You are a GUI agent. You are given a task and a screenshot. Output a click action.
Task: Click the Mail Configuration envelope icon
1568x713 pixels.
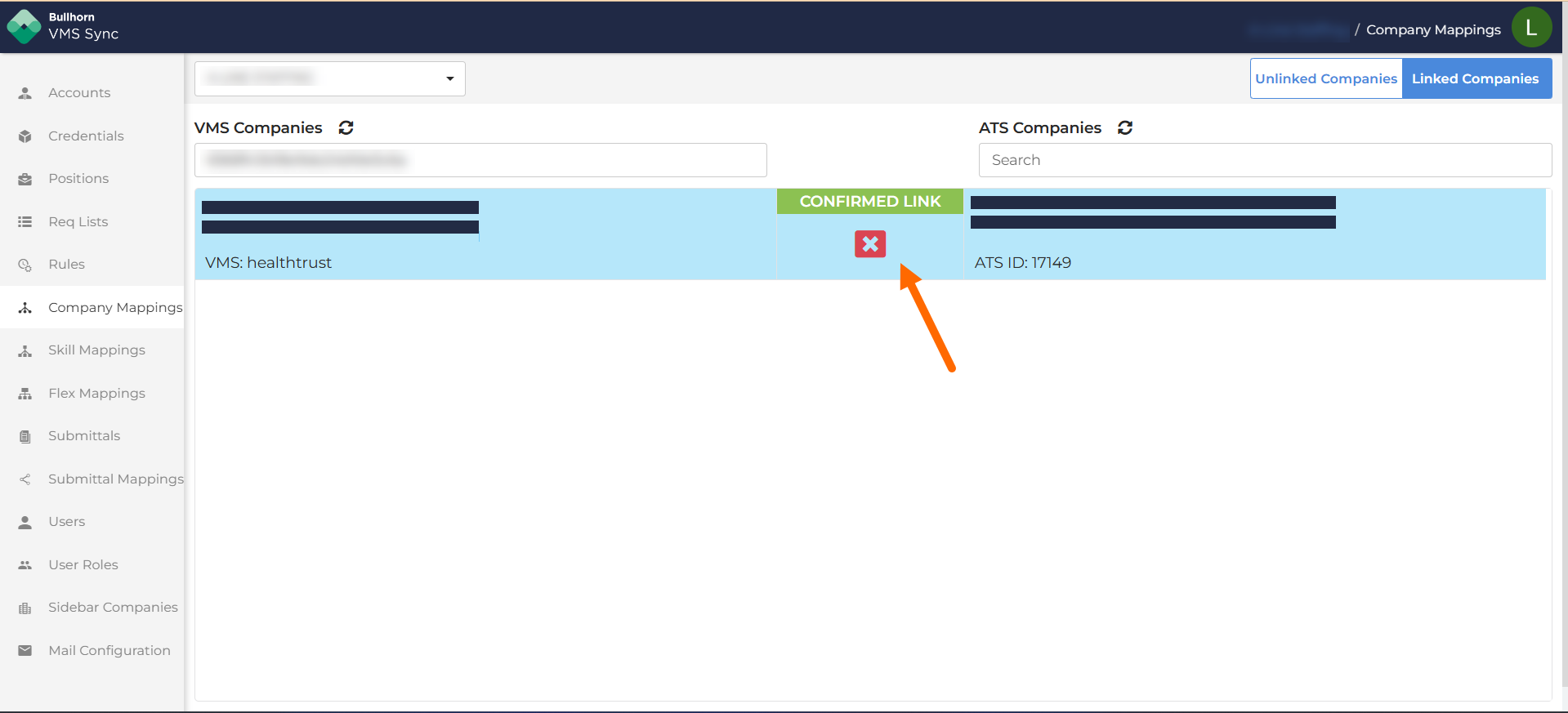(x=25, y=651)
